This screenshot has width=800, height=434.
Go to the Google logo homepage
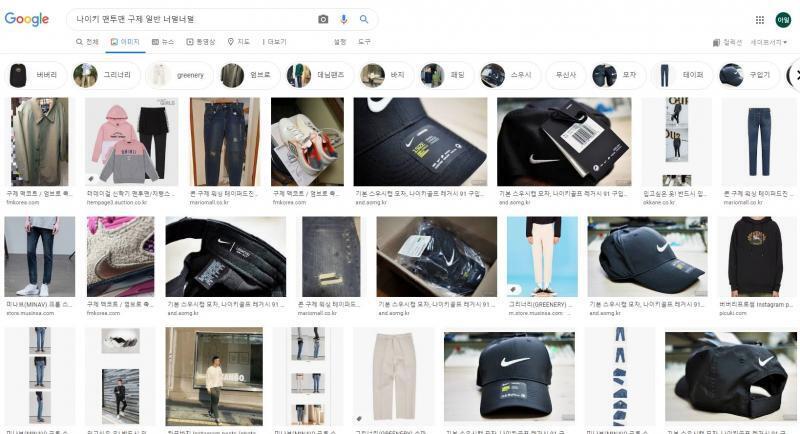coord(27,19)
